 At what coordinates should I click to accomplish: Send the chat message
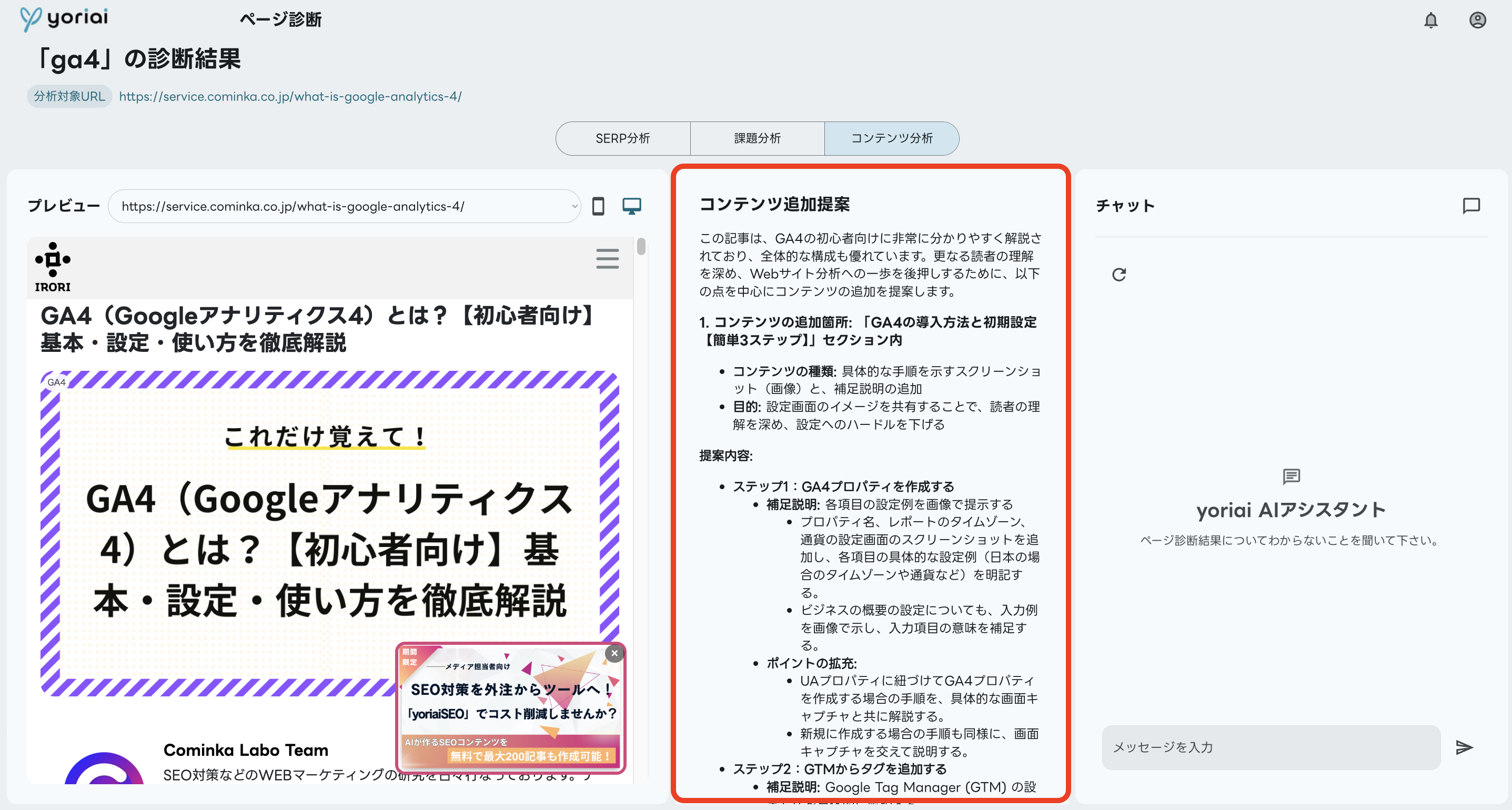1465,747
